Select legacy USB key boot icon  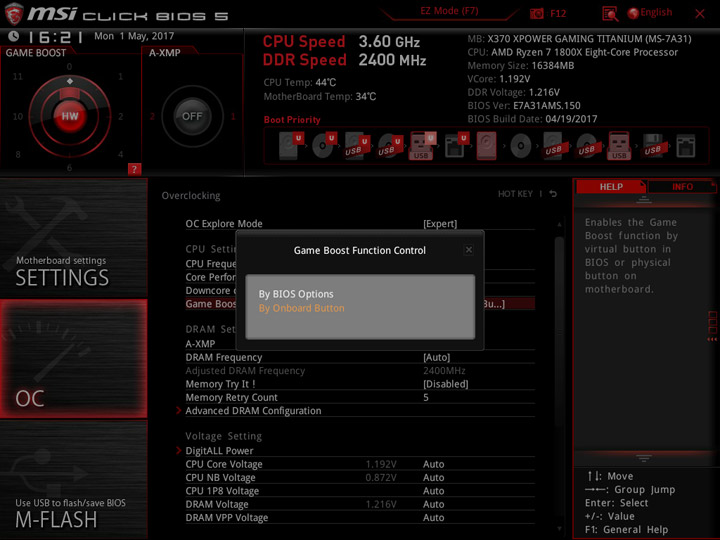(619, 146)
